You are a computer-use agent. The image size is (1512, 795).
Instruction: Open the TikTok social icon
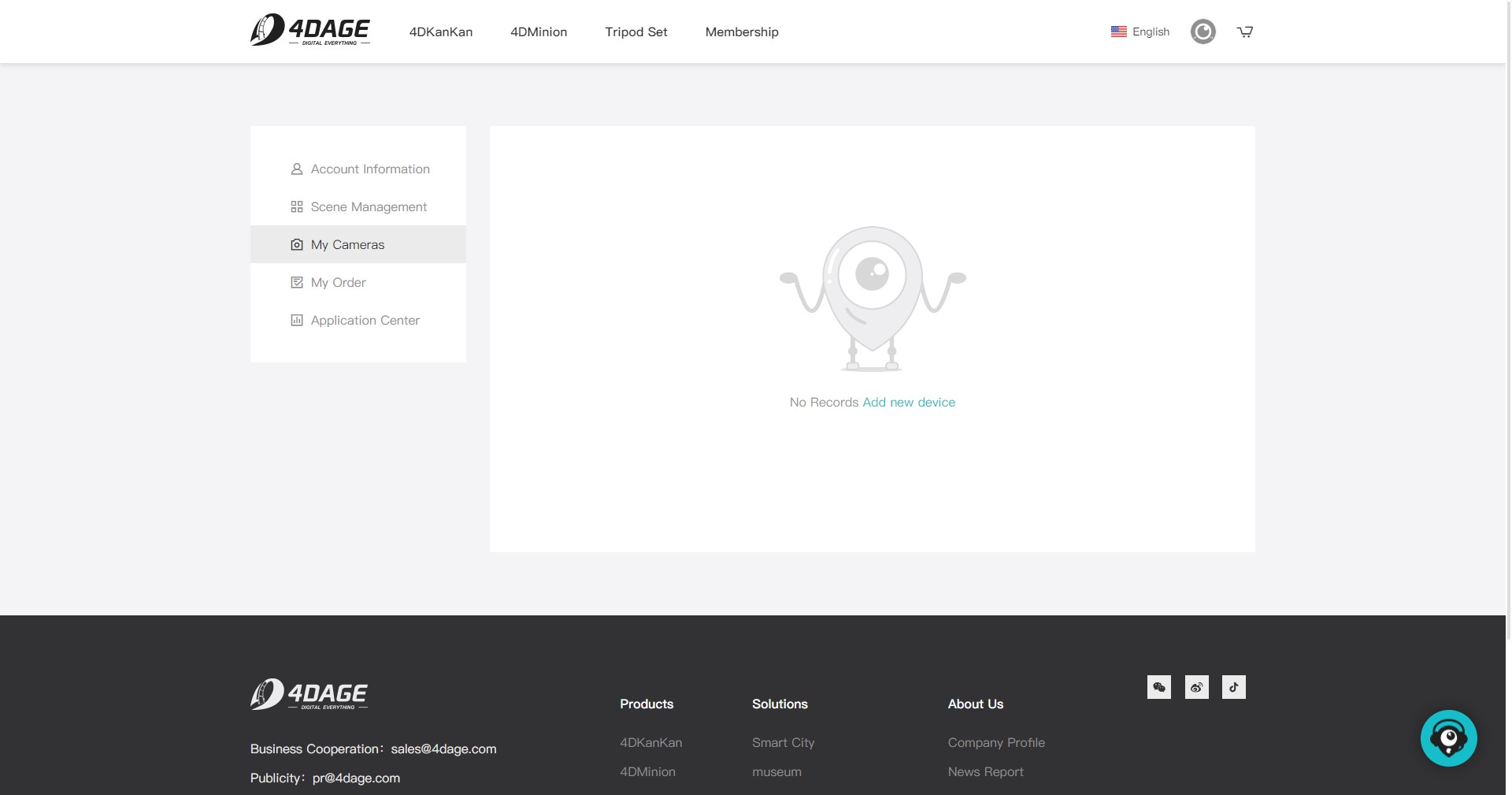1233,687
